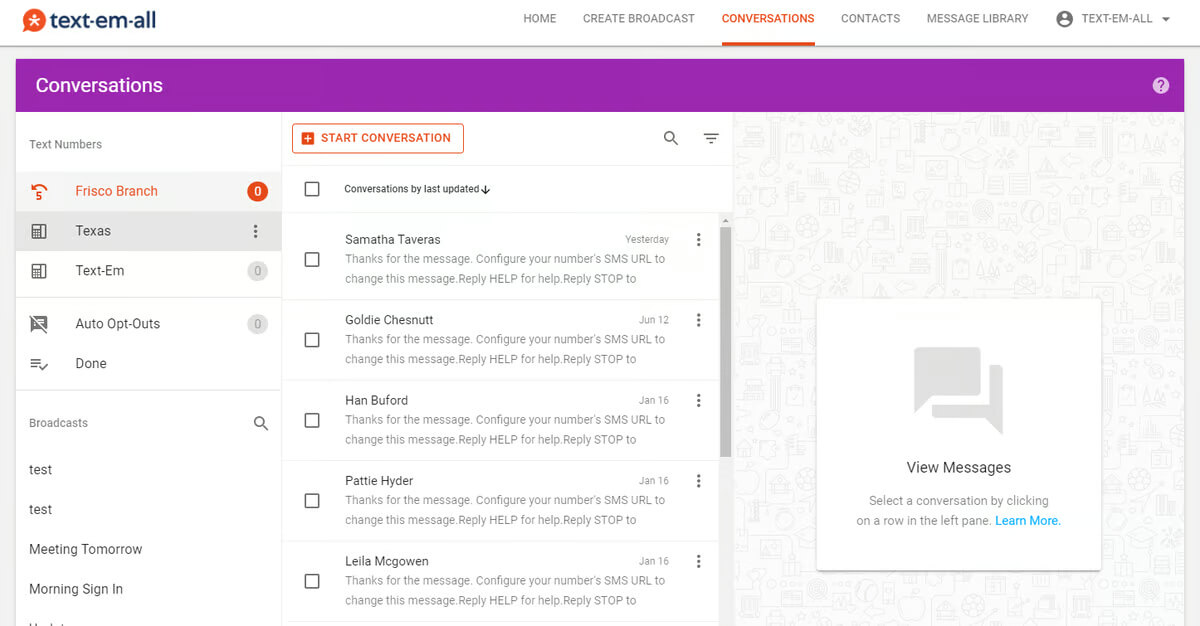Click the START CONVERSATION button
Image resolution: width=1200 pixels, height=626 pixels.
pos(378,138)
